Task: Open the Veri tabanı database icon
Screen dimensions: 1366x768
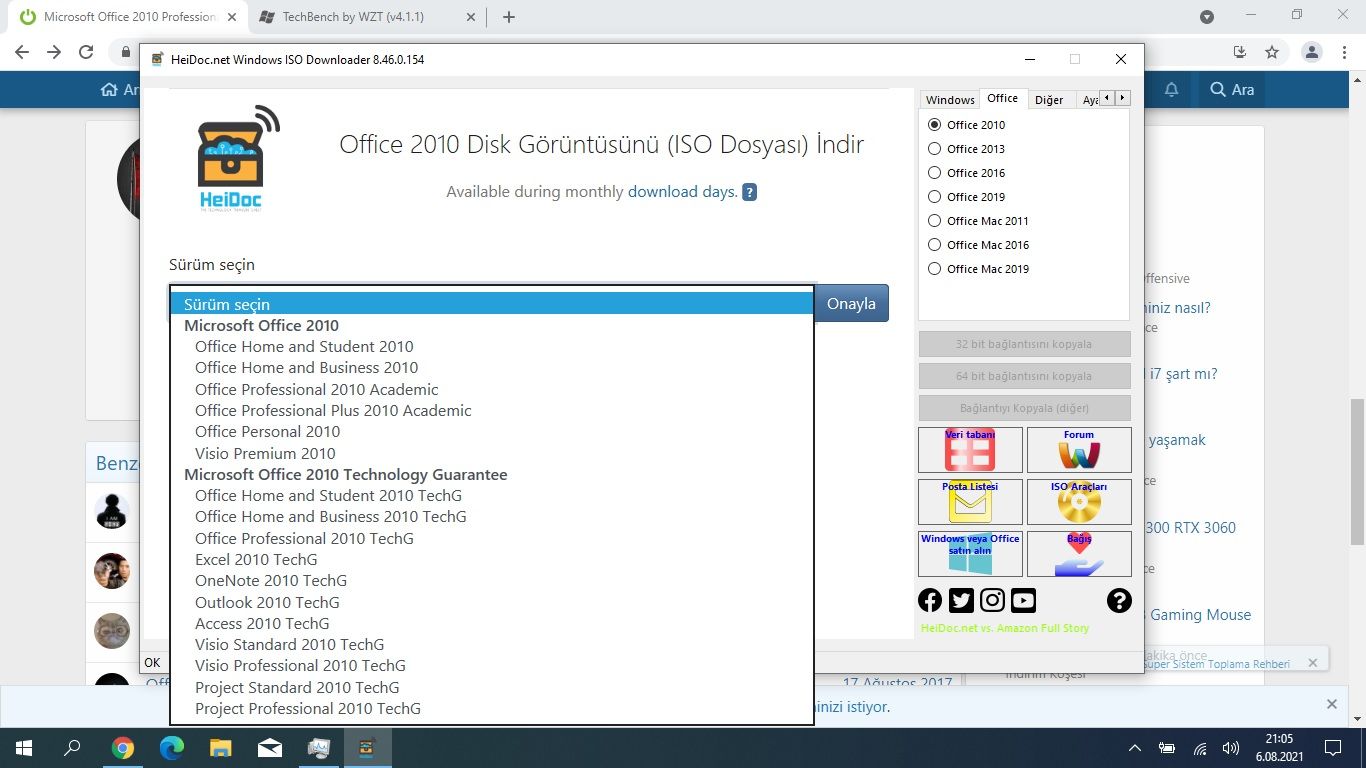Action: 970,450
